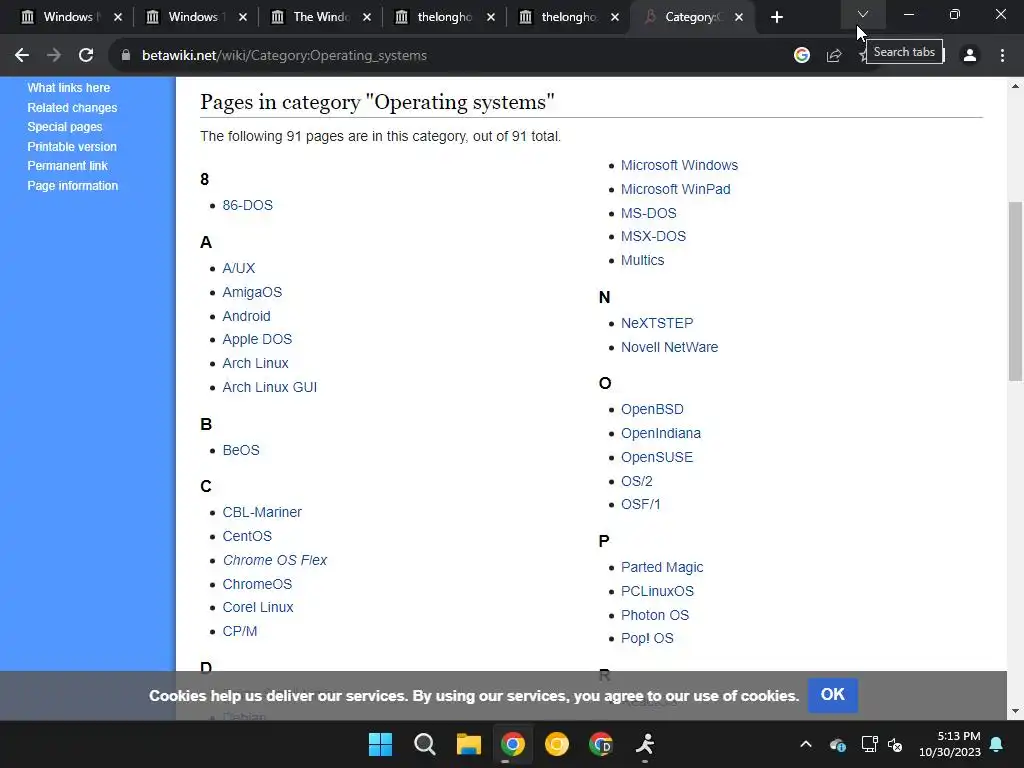
Task: Focus the address bar URL
Action: click(x=284, y=56)
